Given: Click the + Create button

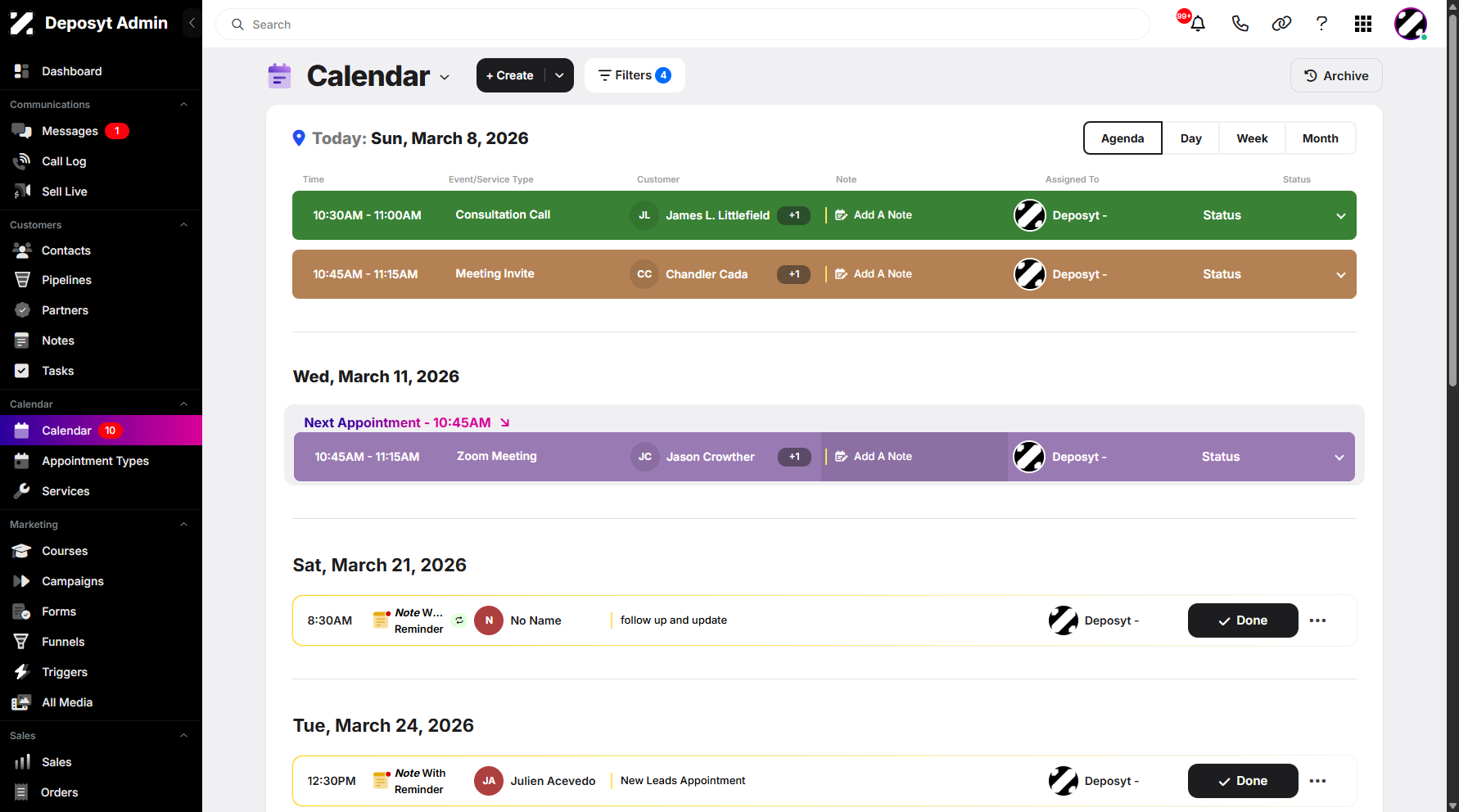Looking at the screenshot, I should 510,75.
